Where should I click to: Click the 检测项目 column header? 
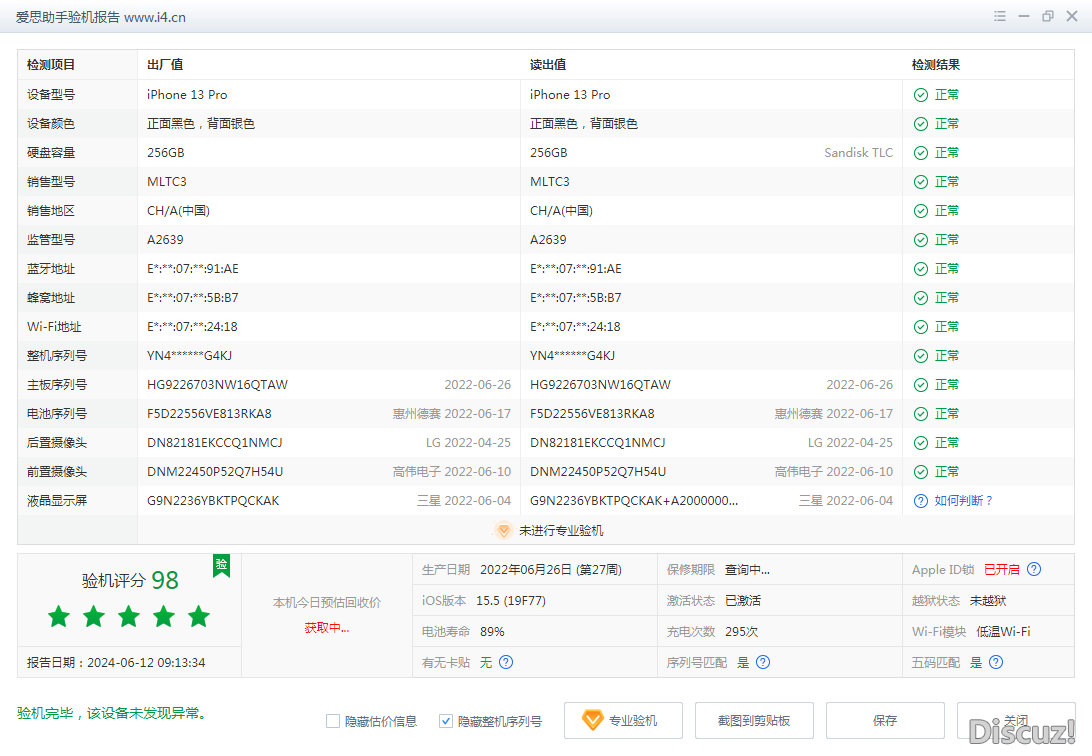pos(51,65)
